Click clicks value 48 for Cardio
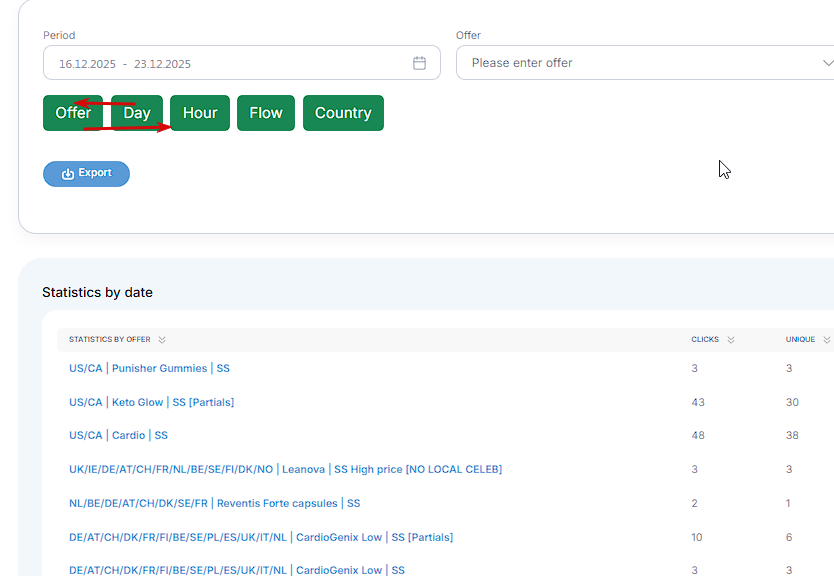 [698, 435]
